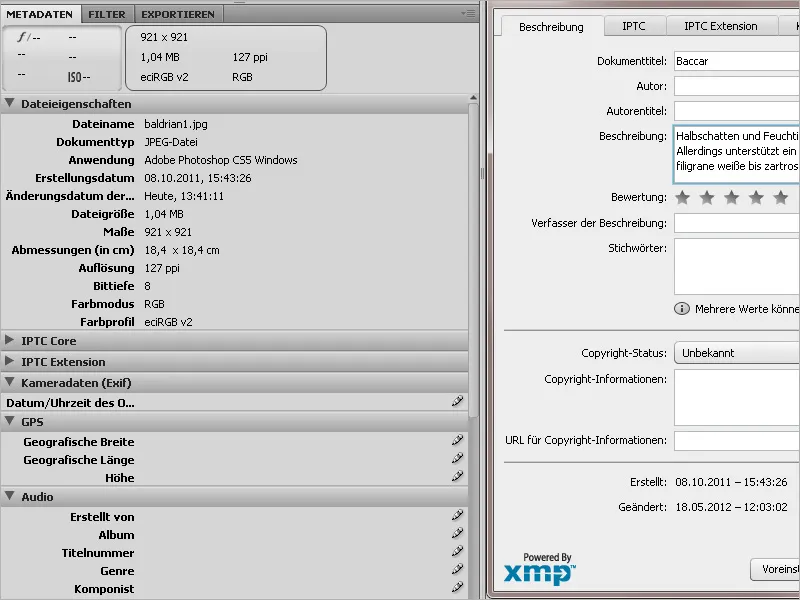Click the pencil icon next to Geografische Länge

point(457,460)
